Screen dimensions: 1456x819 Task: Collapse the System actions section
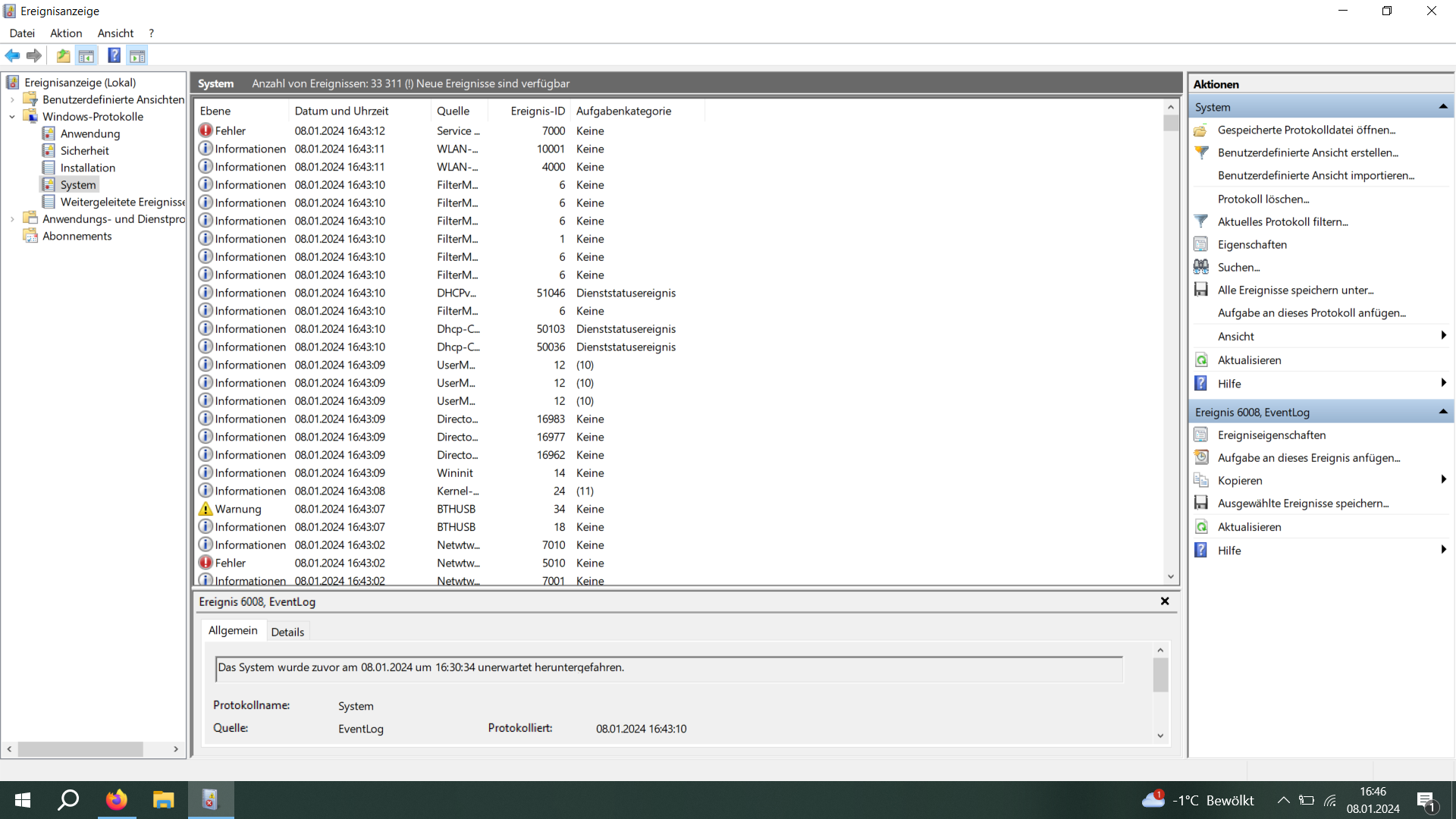(x=1442, y=107)
